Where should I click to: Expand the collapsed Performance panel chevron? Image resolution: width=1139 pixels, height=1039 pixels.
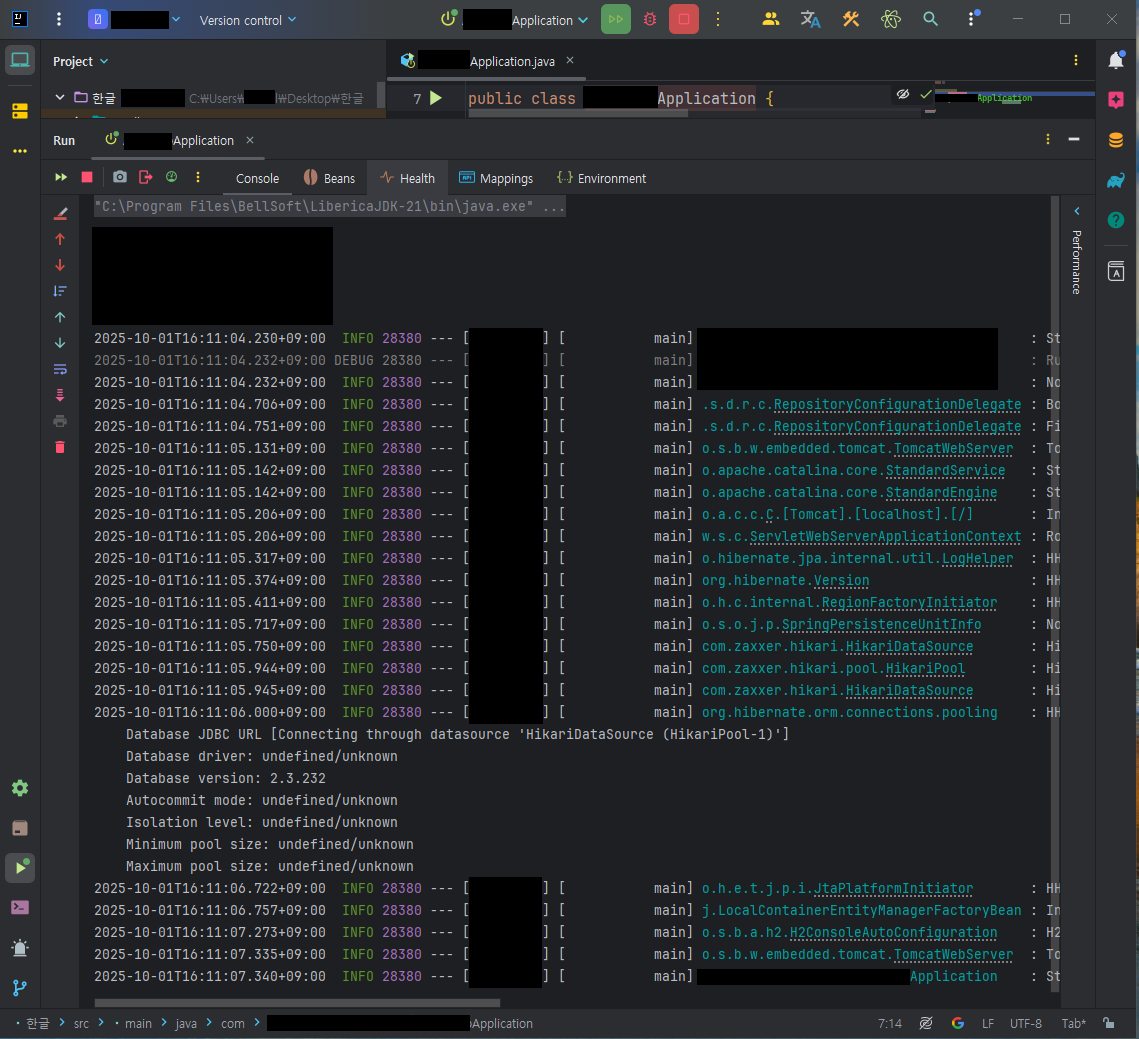pos(1077,211)
